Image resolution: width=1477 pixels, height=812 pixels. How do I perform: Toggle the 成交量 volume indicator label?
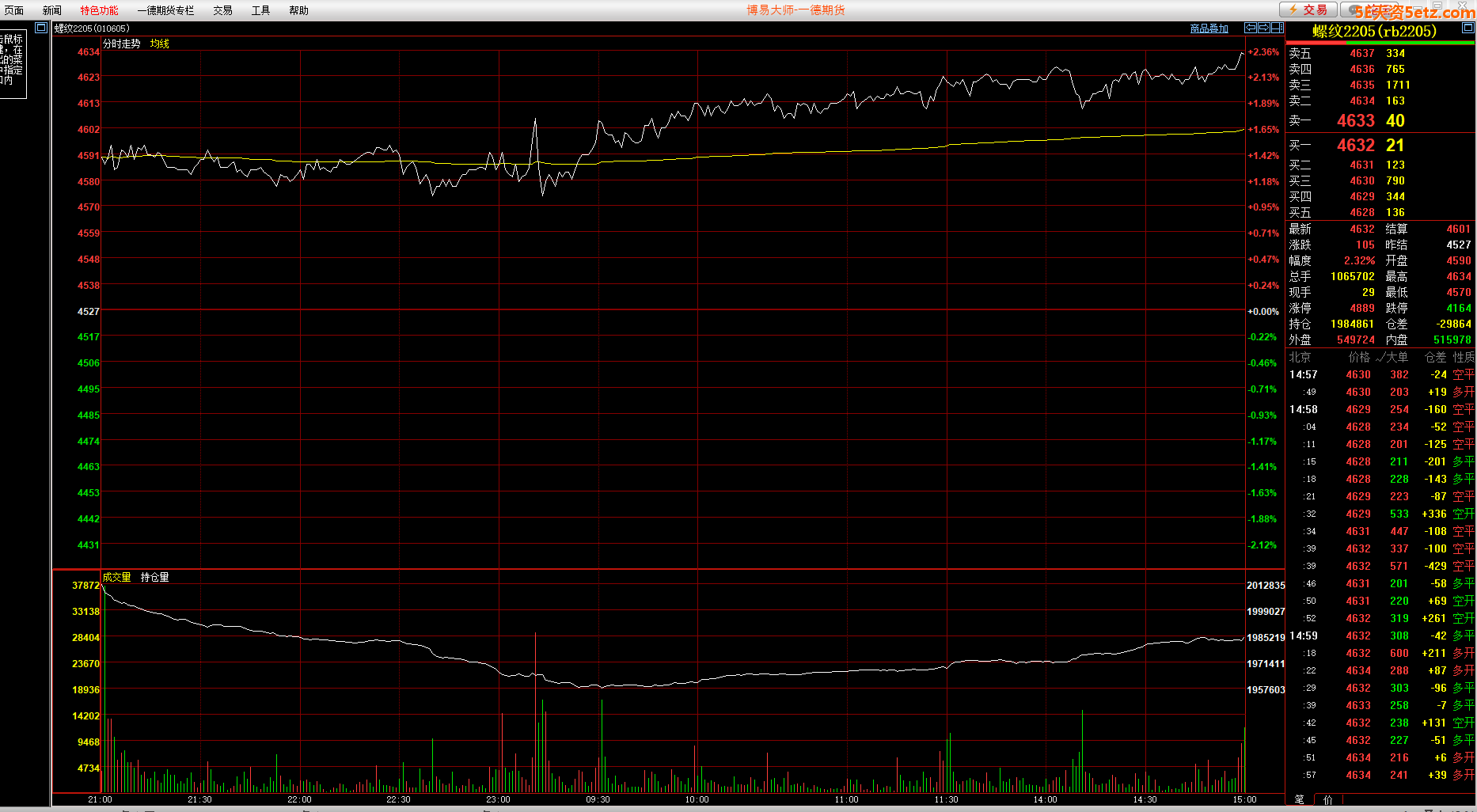(117, 577)
